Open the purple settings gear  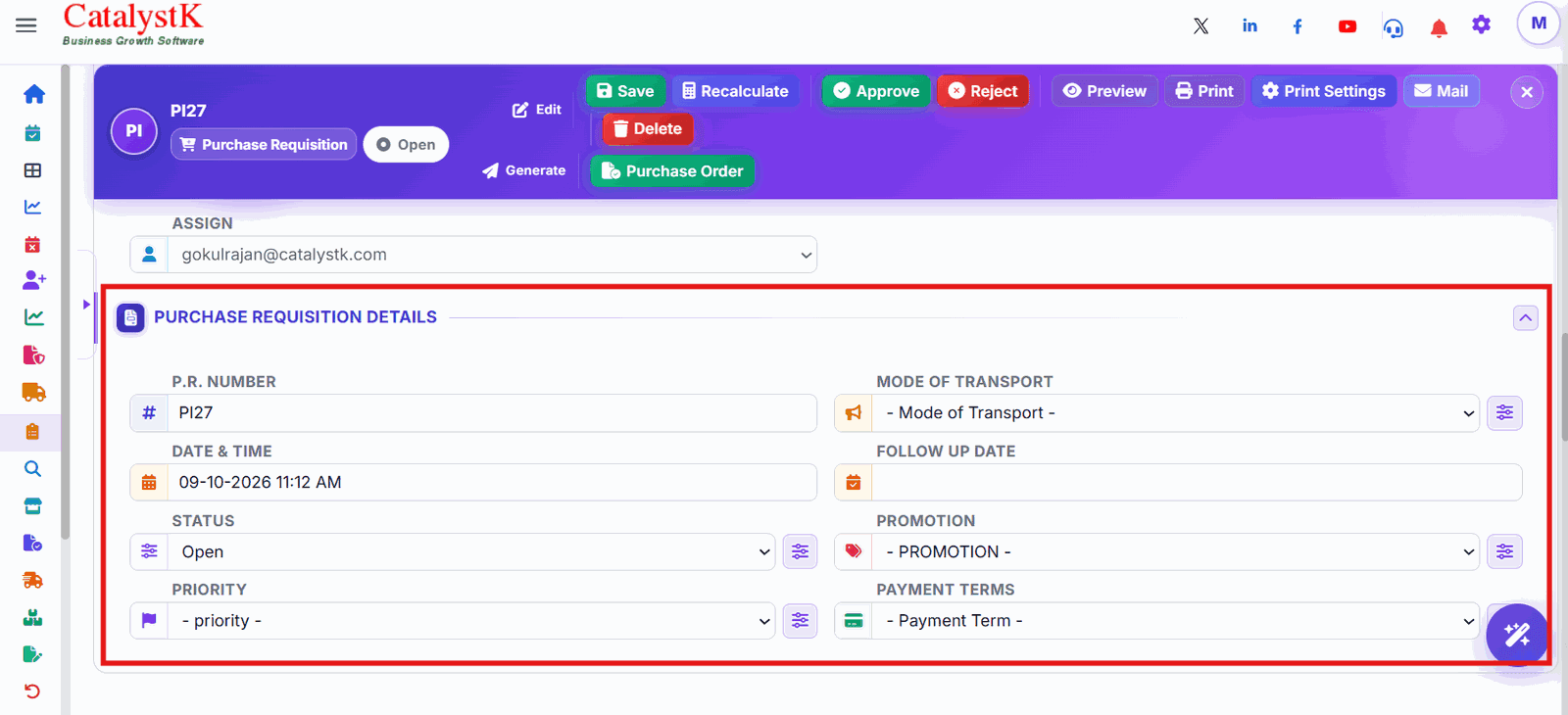[x=1481, y=24]
